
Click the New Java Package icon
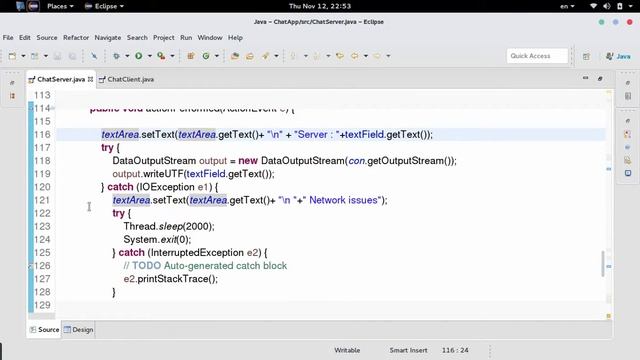pyautogui.click(x=191, y=56)
